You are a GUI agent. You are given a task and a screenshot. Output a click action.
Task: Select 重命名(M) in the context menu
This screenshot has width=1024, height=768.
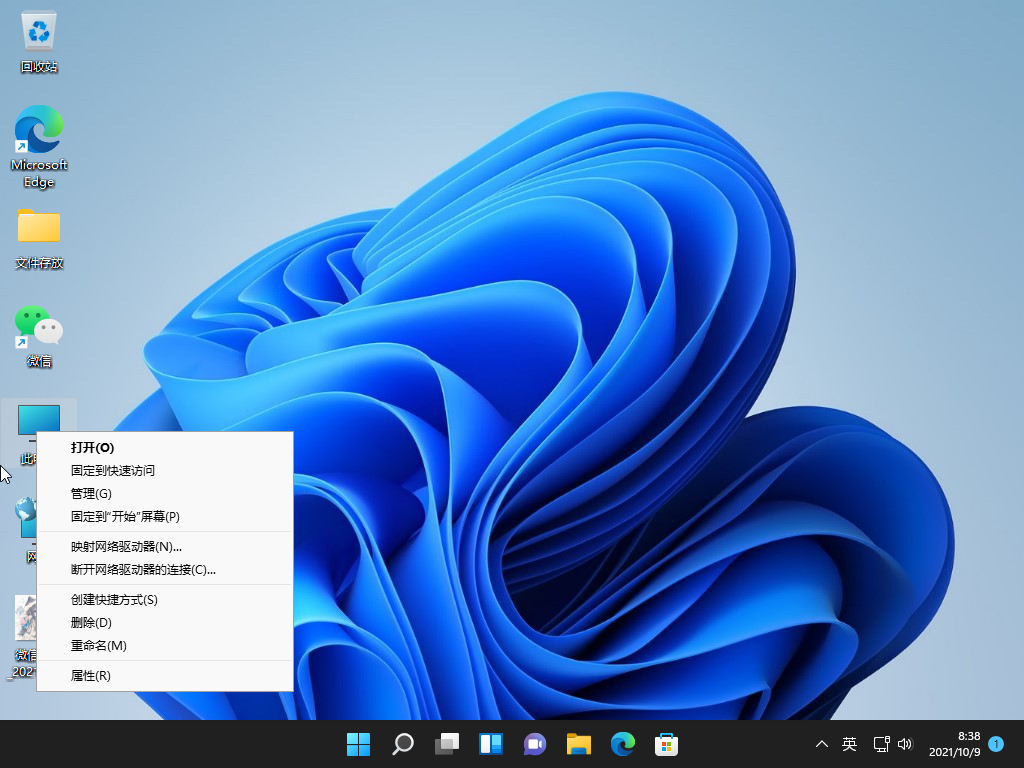[x=97, y=645]
